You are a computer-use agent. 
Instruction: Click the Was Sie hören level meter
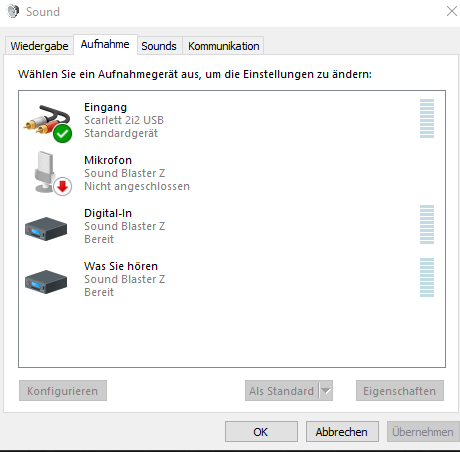(427, 277)
